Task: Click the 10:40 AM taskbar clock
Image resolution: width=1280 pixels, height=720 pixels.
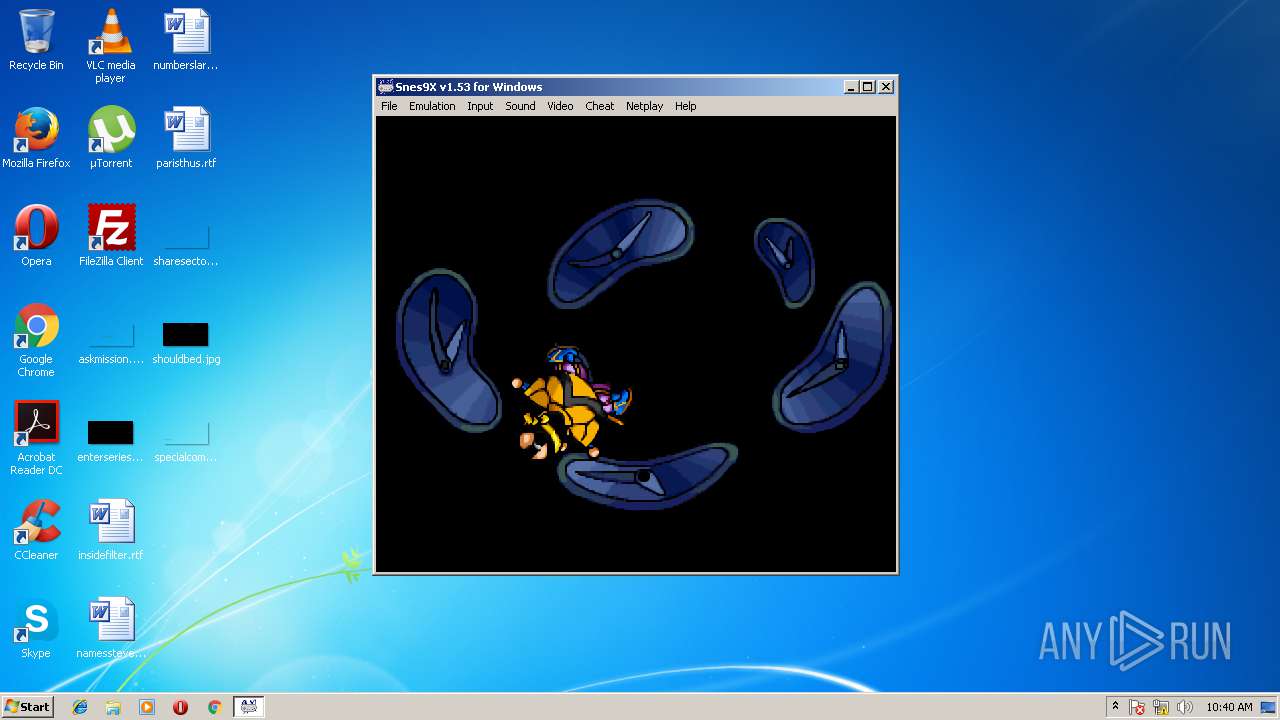Action: tap(1229, 707)
